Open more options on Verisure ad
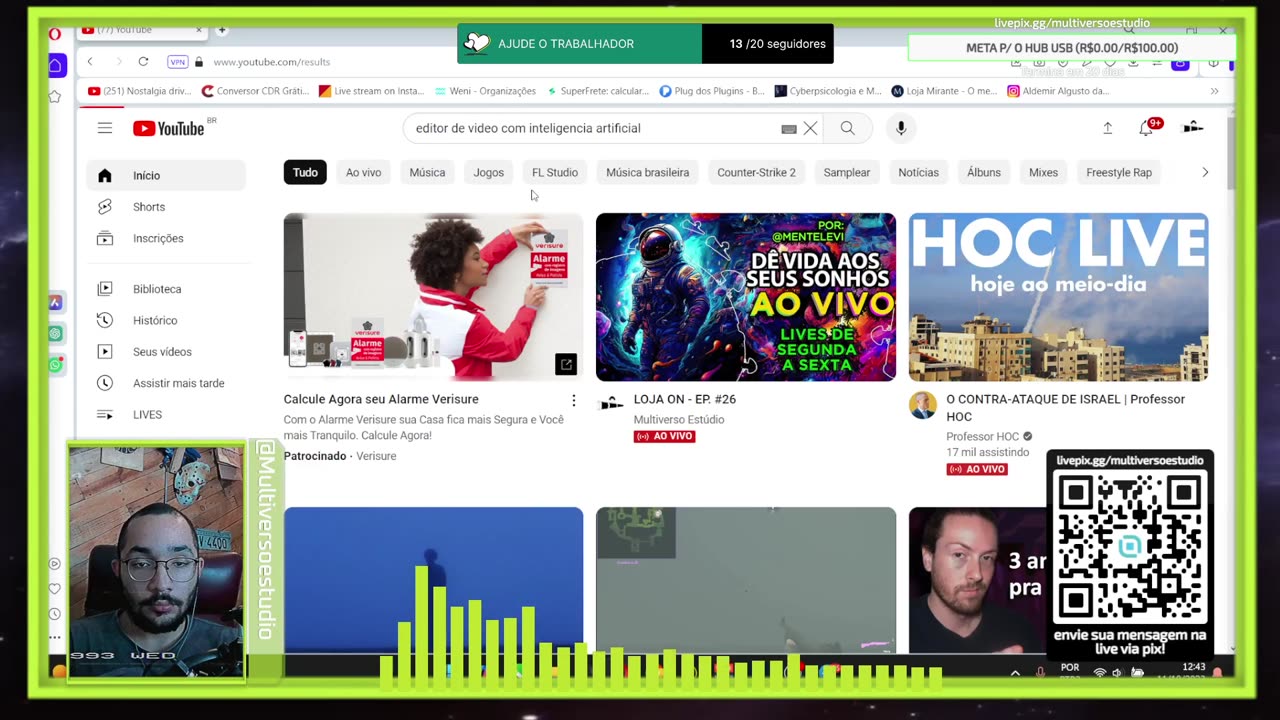The width and height of the screenshot is (1280, 720). (x=573, y=400)
